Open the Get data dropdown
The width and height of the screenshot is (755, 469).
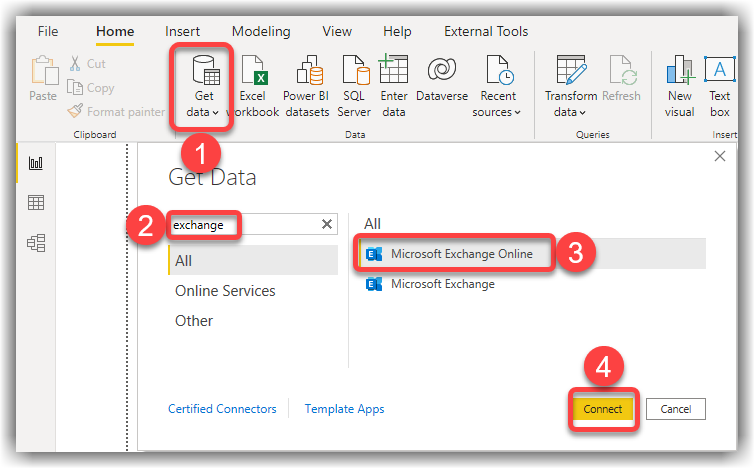coord(202,86)
